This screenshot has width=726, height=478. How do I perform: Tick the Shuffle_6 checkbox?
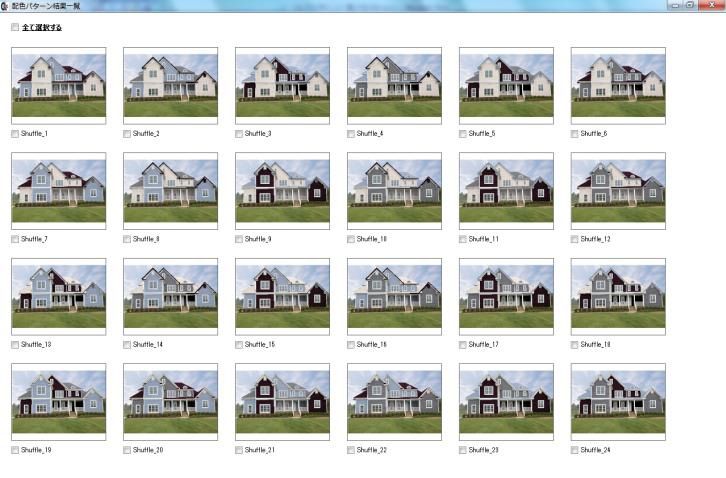click(x=575, y=134)
